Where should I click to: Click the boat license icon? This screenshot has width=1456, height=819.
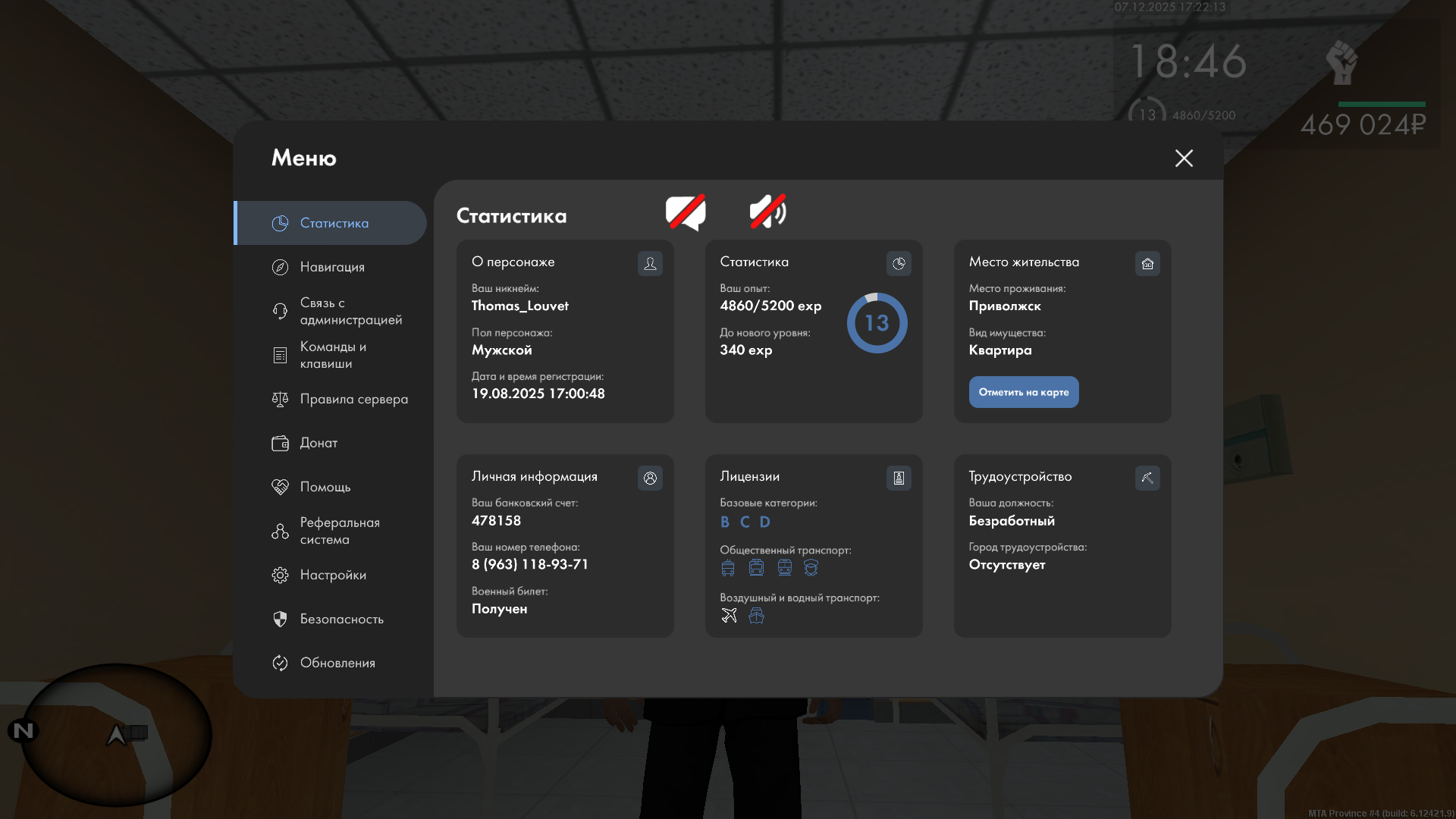point(756,615)
